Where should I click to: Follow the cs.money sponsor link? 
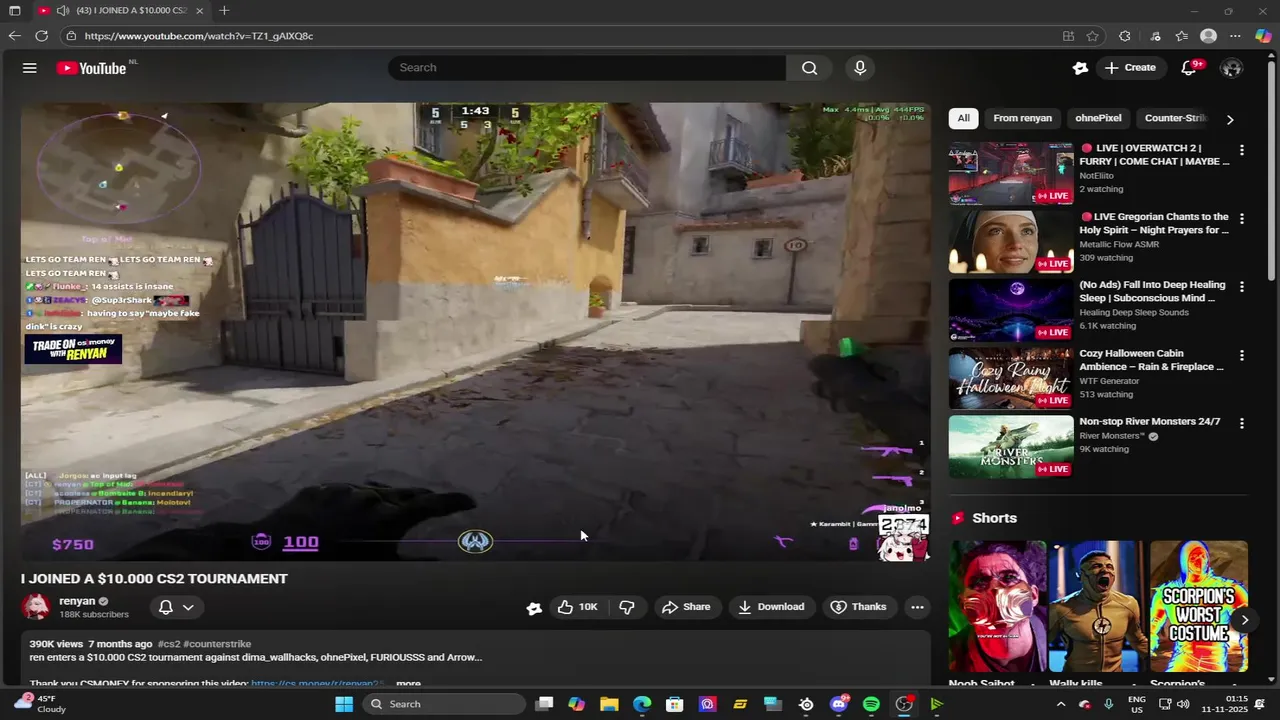[x=318, y=684]
